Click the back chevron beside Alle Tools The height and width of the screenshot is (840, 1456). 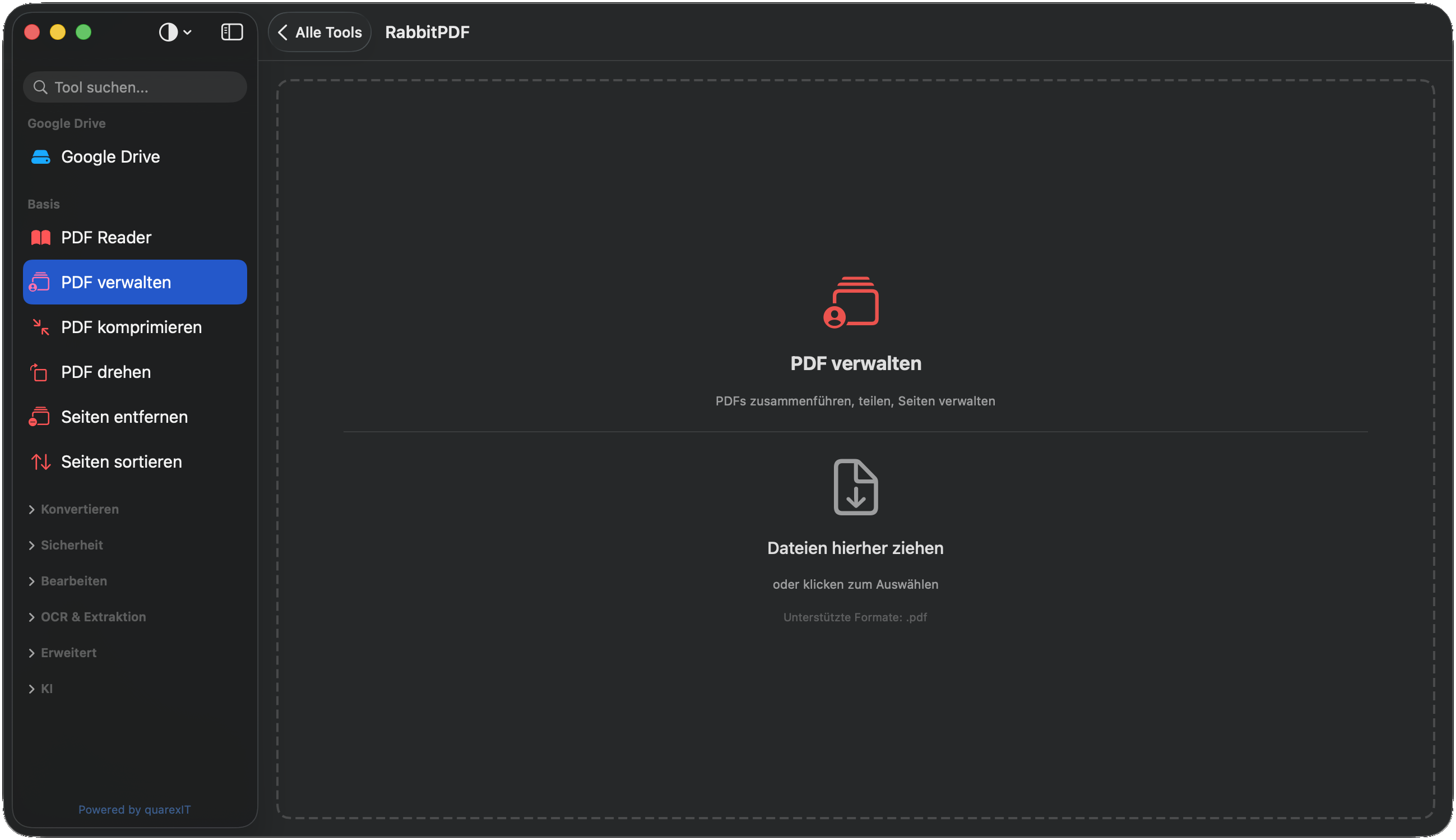pos(282,33)
